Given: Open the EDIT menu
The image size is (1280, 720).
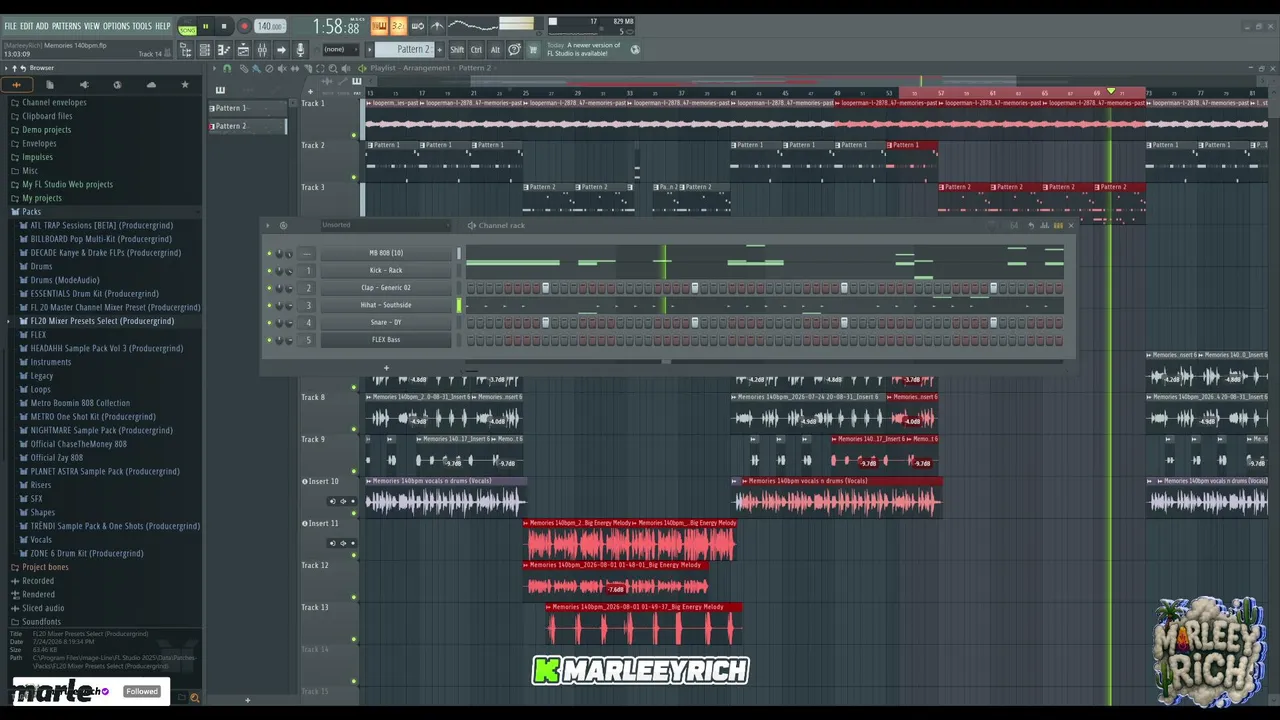Looking at the screenshot, I should (x=26, y=26).
